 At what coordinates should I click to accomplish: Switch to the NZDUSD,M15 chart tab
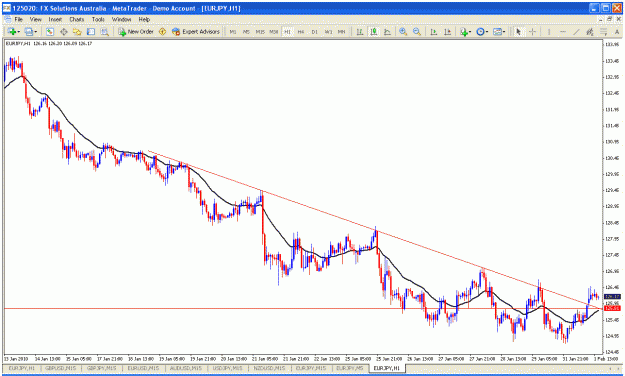click(269, 368)
